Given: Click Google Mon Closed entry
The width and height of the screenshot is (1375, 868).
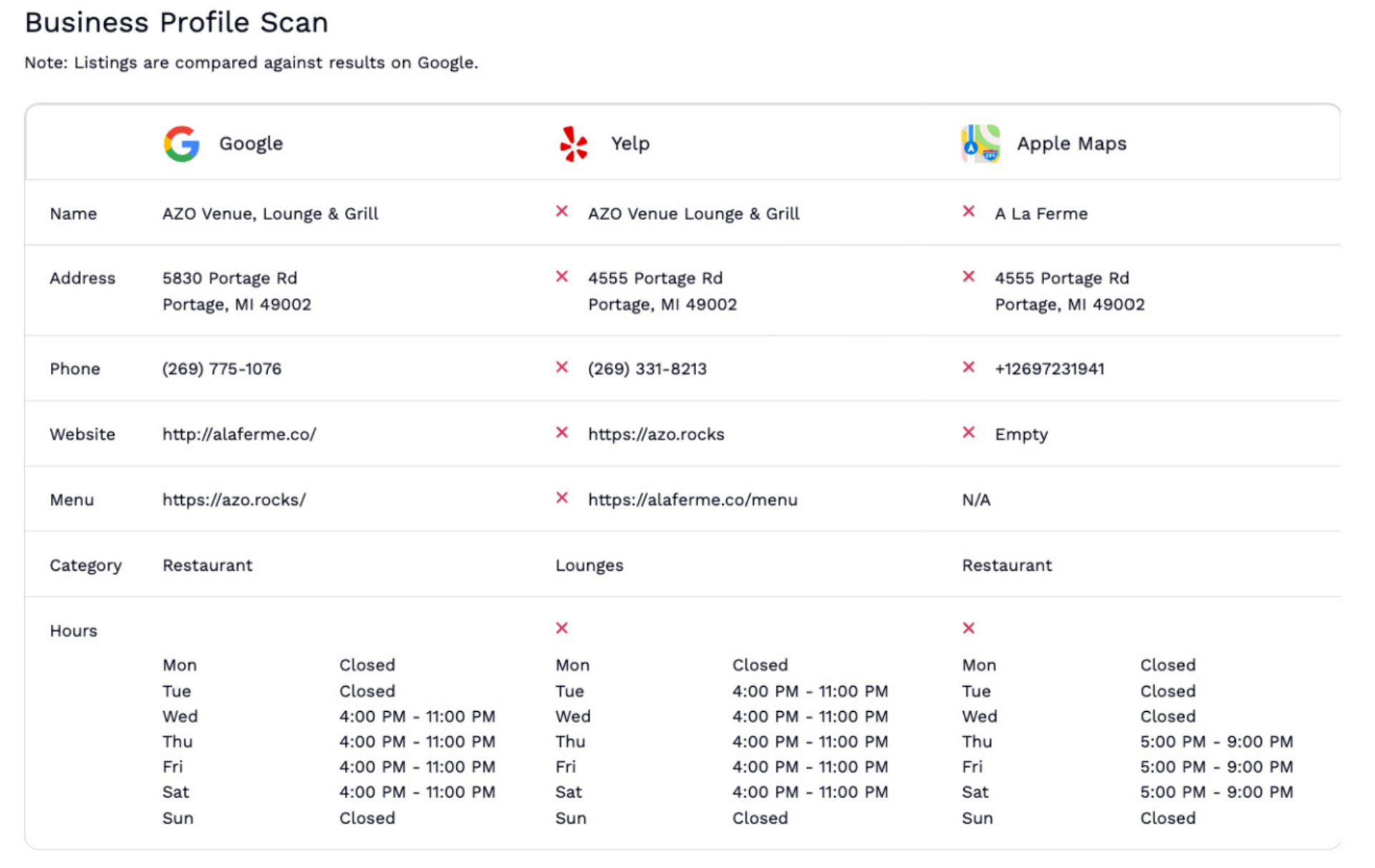Looking at the screenshot, I should pyautogui.click(x=367, y=665).
